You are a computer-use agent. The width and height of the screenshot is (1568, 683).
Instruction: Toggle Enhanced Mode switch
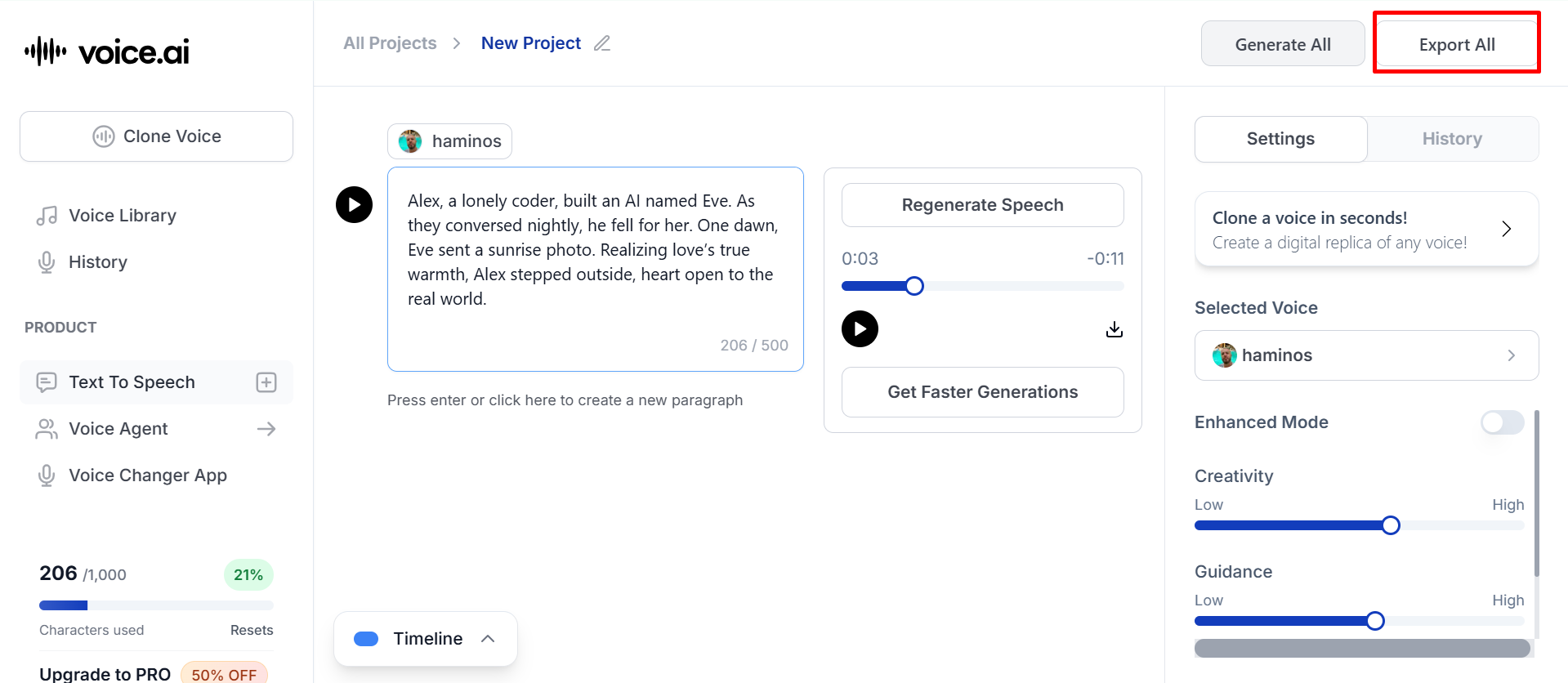pos(1502,422)
